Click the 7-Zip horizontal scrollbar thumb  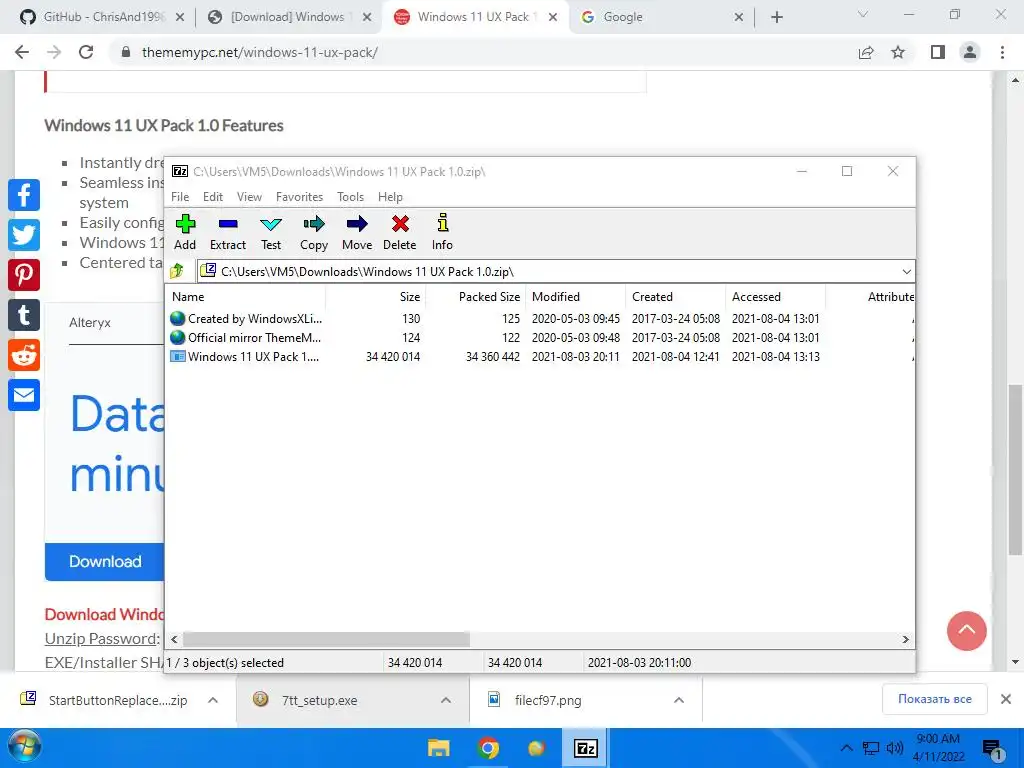[x=326, y=639]
